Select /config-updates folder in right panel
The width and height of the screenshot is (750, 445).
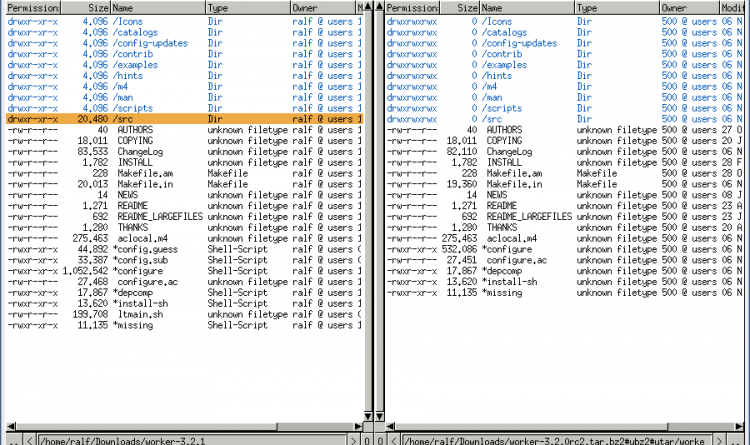[518, 43]
